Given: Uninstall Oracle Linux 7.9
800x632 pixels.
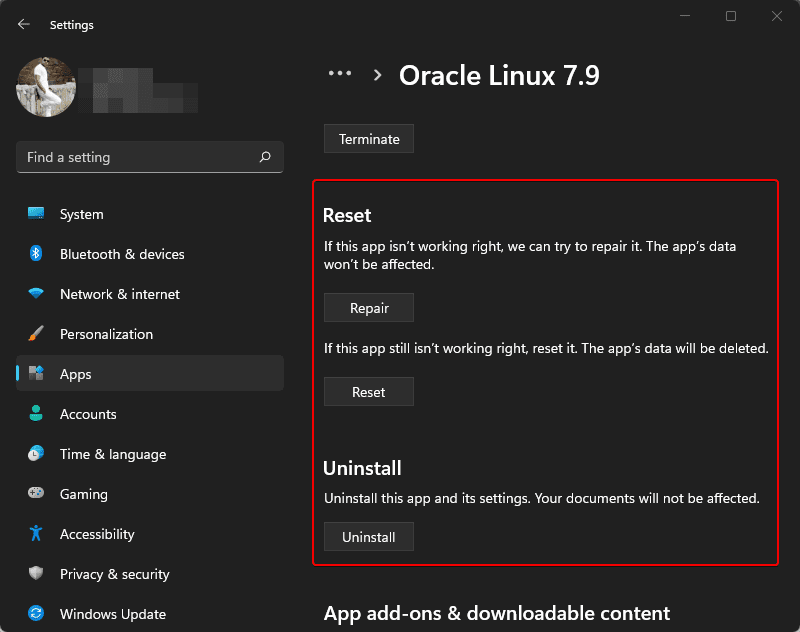Looking at the screenshot, I should [368, 536].
